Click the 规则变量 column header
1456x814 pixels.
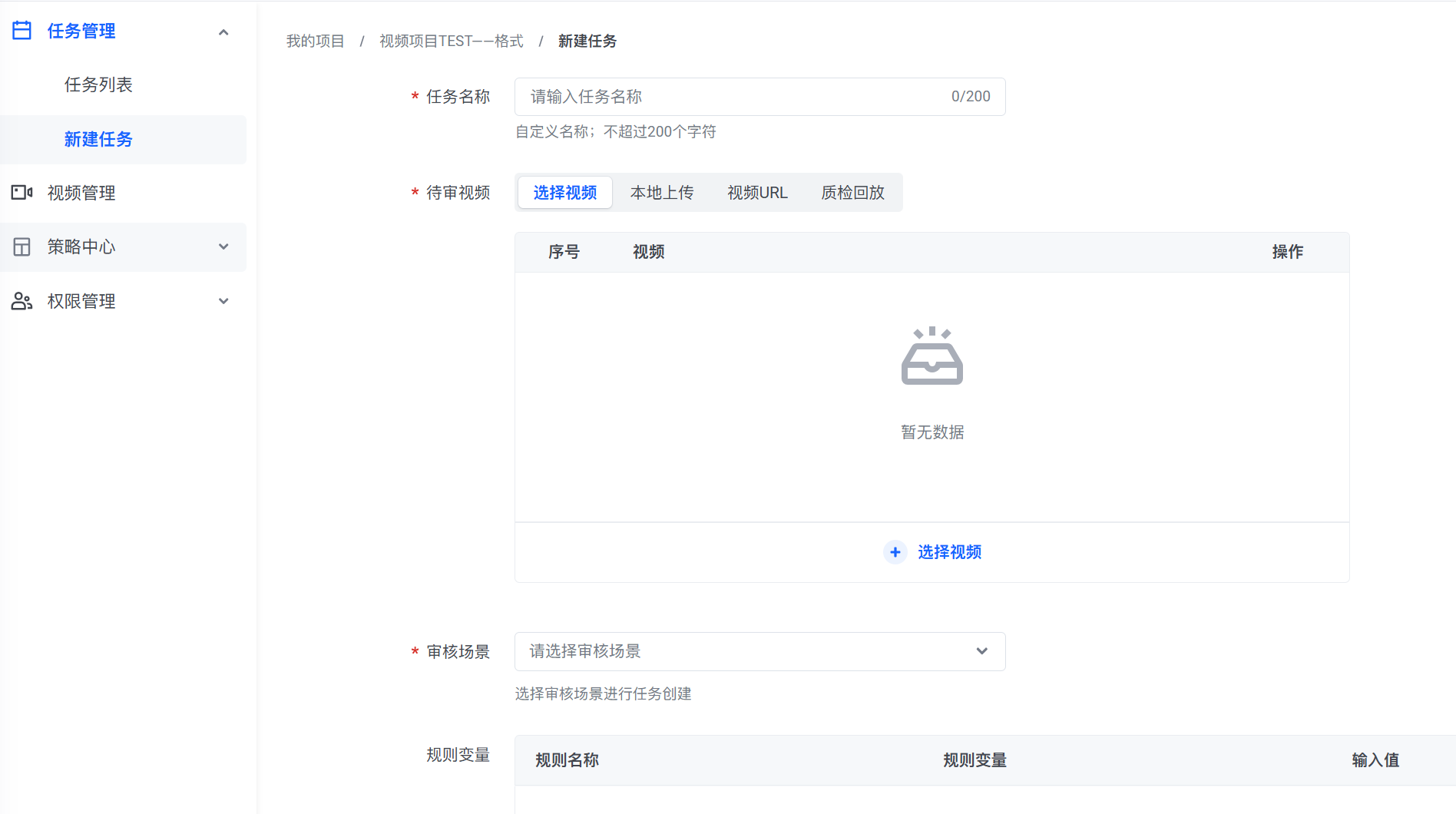point(975,760)
